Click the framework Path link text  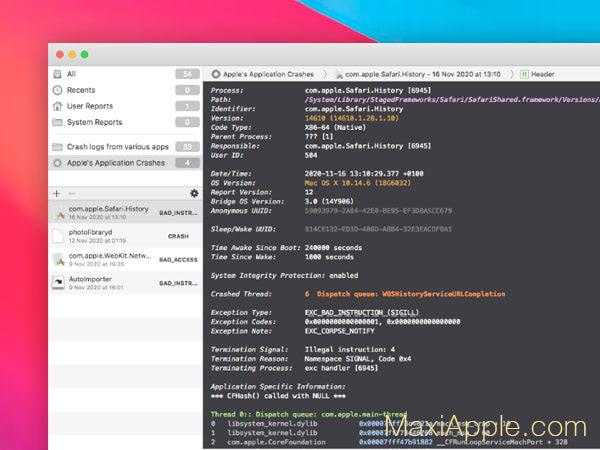tap(452, 99)
